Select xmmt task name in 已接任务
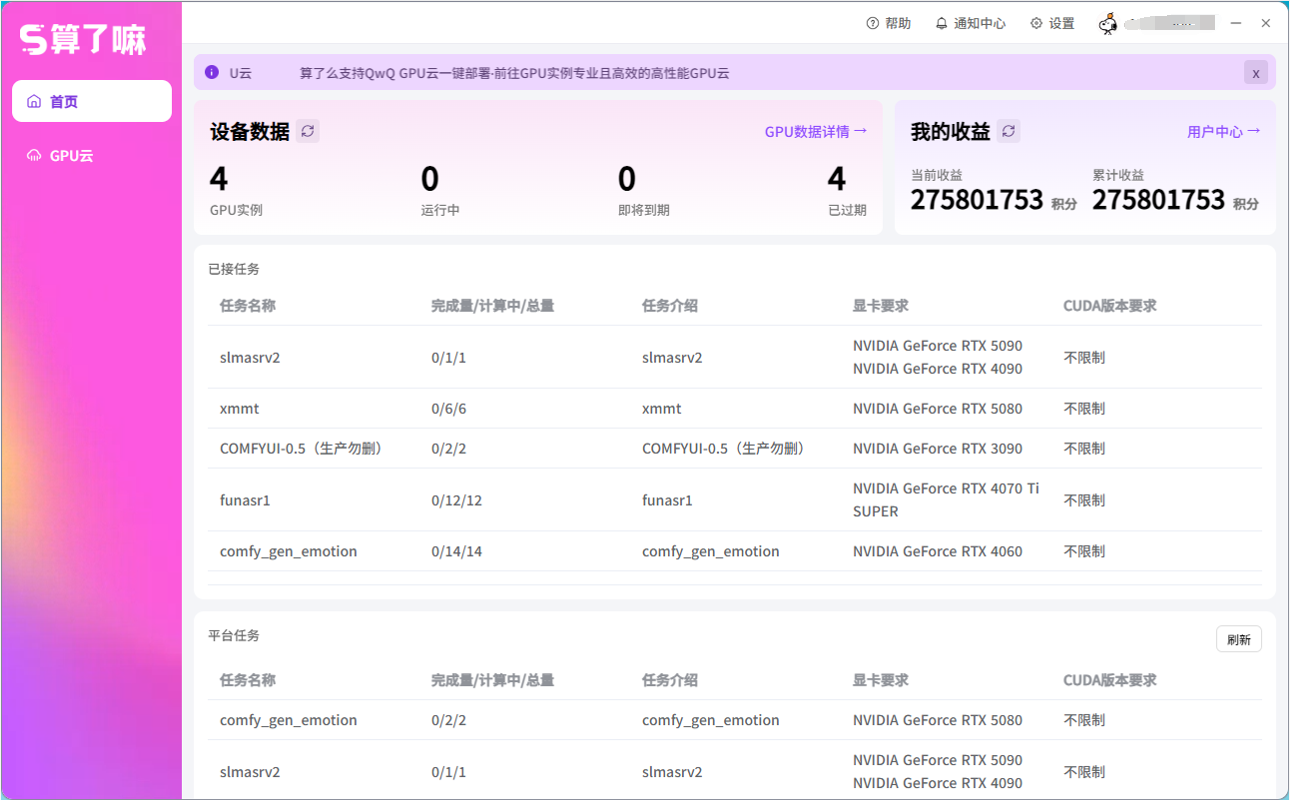Image resolution: width=1290 pixels, height=800 pixels. pos(240,408)
